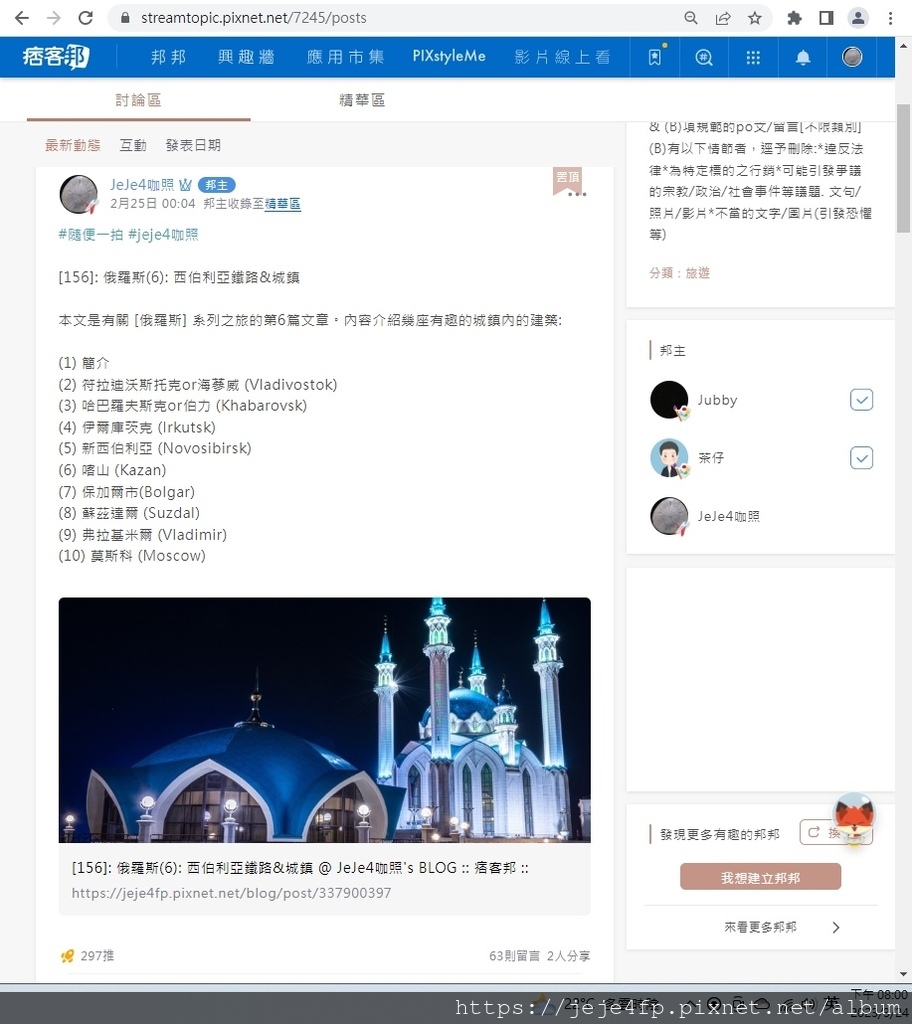Sort posts by 最新動態

(73, 145)
